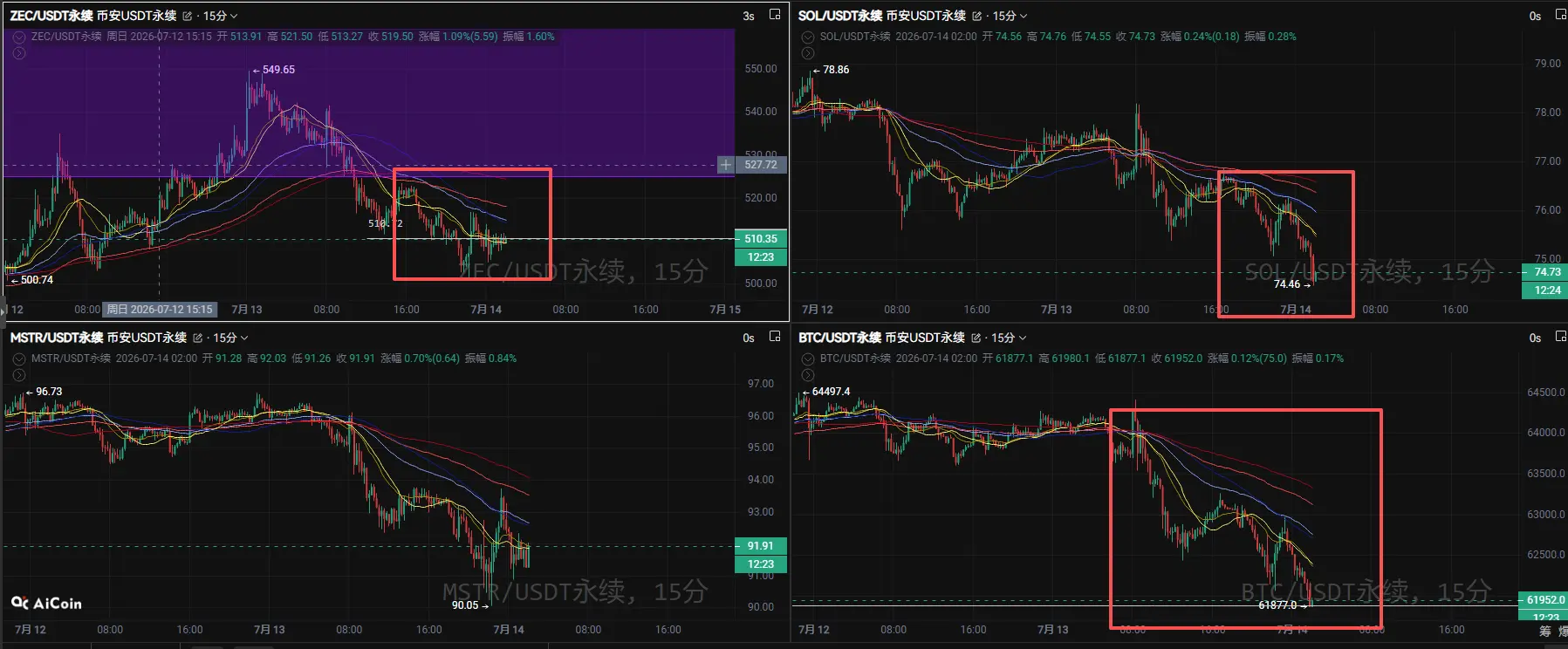This screenshot has height=649, width=1568.
Task: Click the 12:23 countdown under ZEC price
Action: [762, 256]
